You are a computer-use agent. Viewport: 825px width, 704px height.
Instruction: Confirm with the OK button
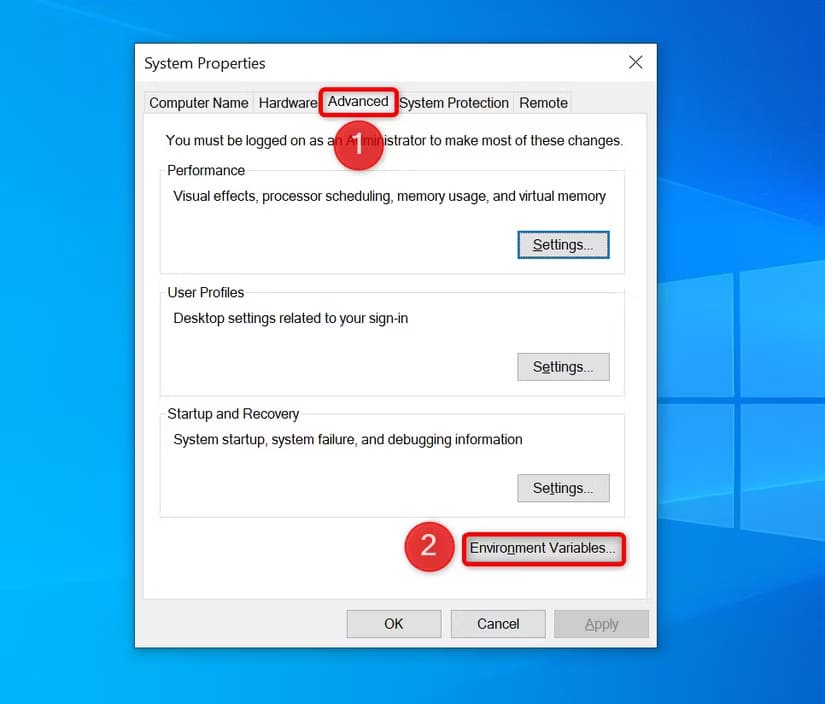point(394,624)
